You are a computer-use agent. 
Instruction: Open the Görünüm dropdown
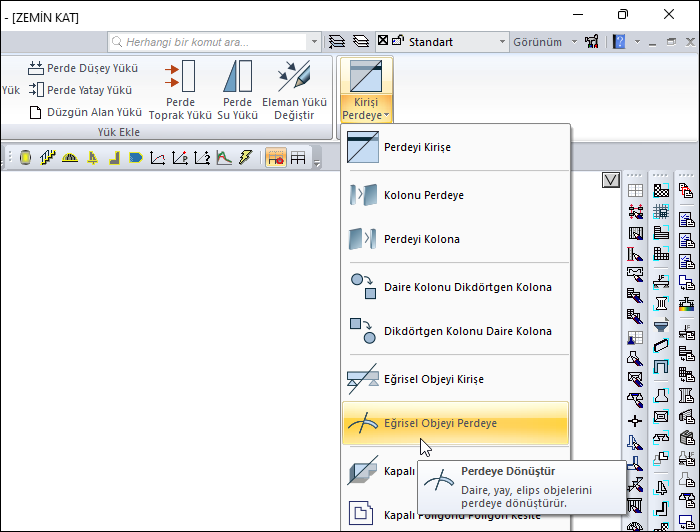tap(545, 42)
